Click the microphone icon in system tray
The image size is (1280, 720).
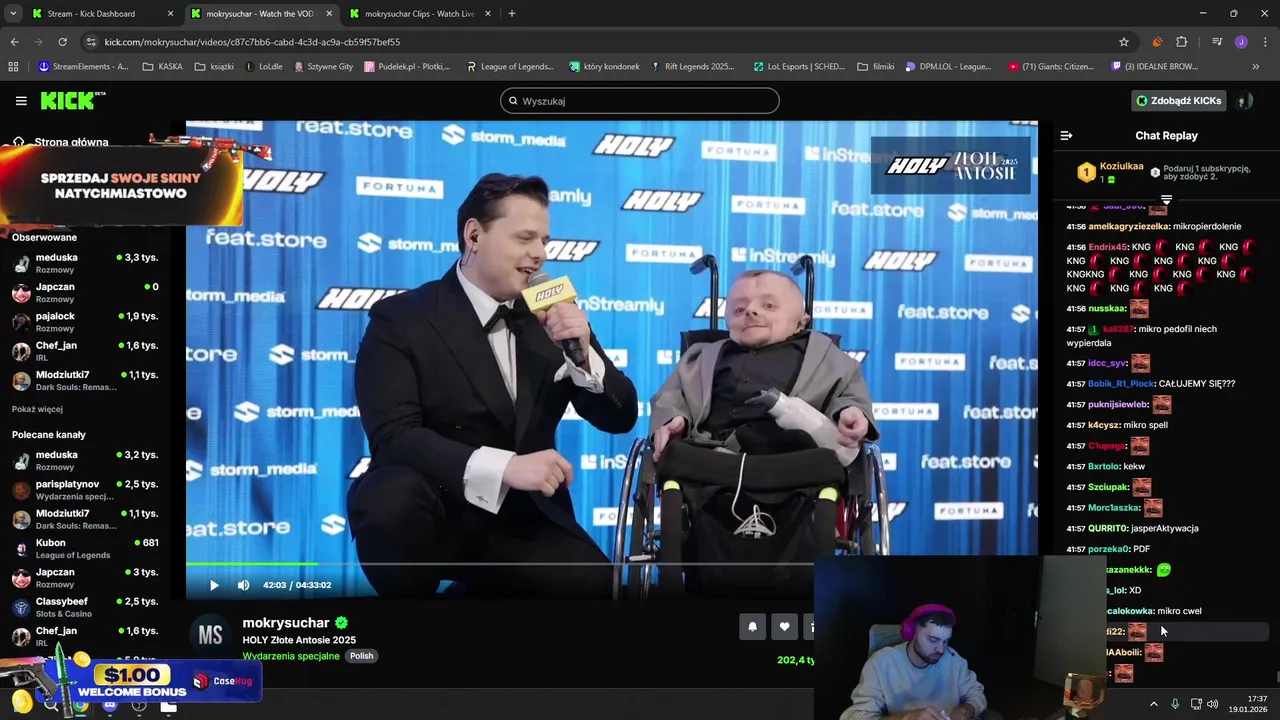point(1175,704)
